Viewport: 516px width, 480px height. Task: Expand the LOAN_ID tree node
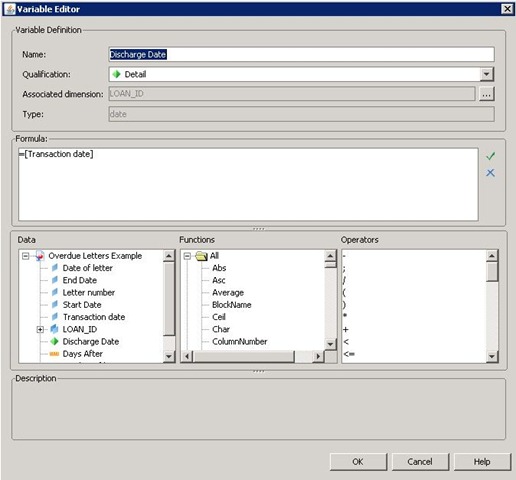click(x=40, y=329)
